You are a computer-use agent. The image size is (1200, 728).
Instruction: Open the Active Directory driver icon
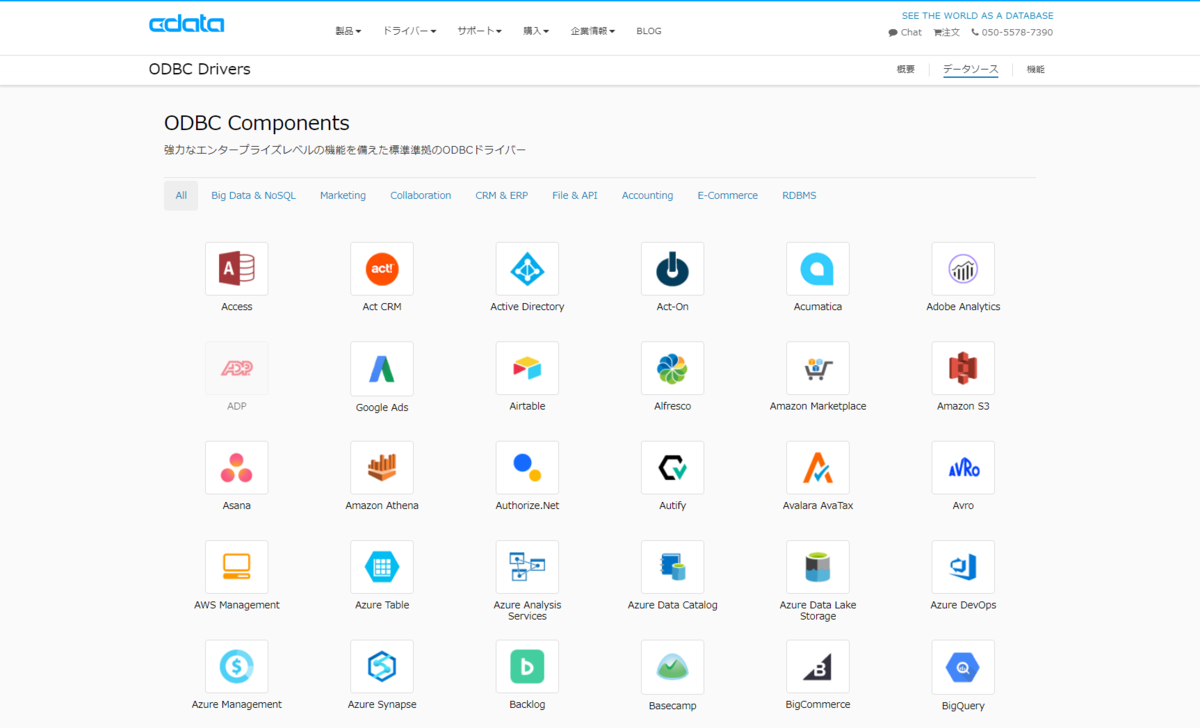pyautogui.click(x=527, y=269)
